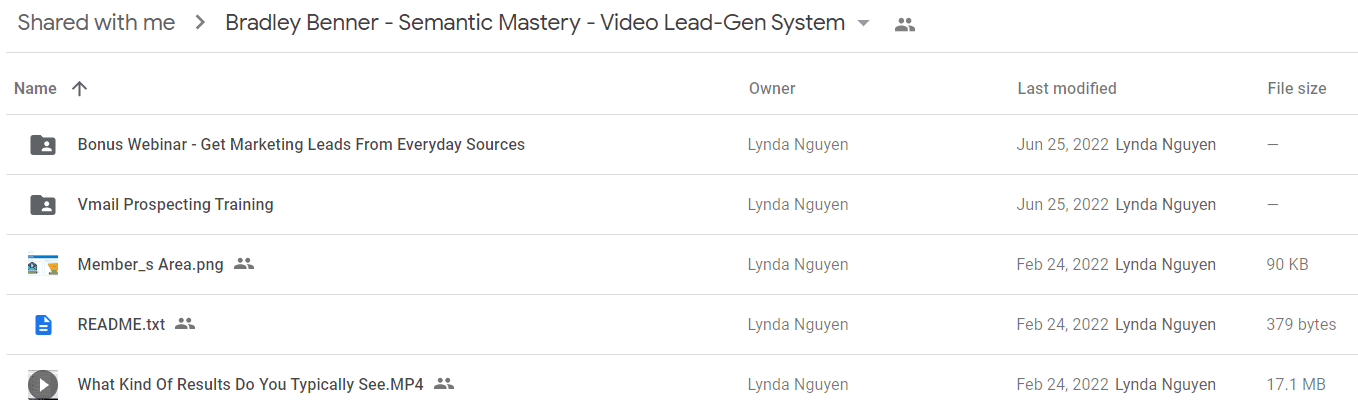
Task: Sort files by the Name column header
Action: coord(35,88)
